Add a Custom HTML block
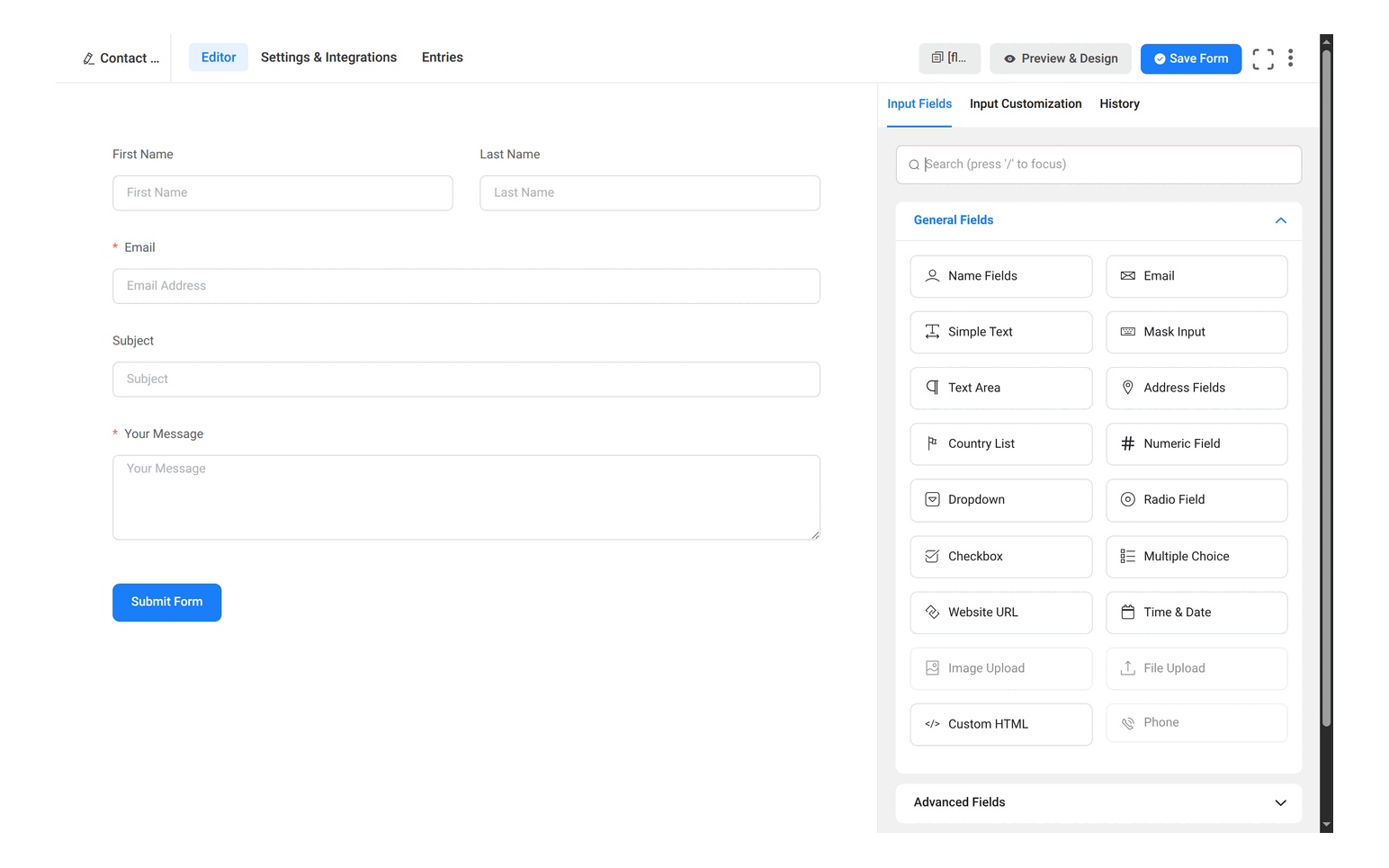The width and height of the screenshot is (1389, 868). pos(1000,724)
